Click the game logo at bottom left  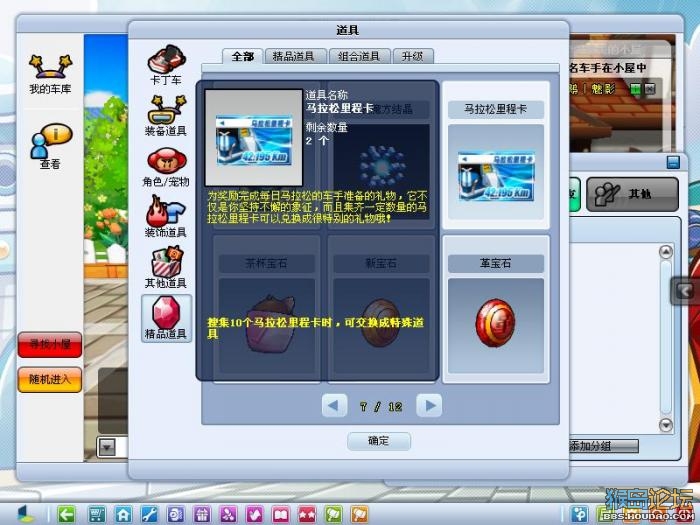(26, 513)
